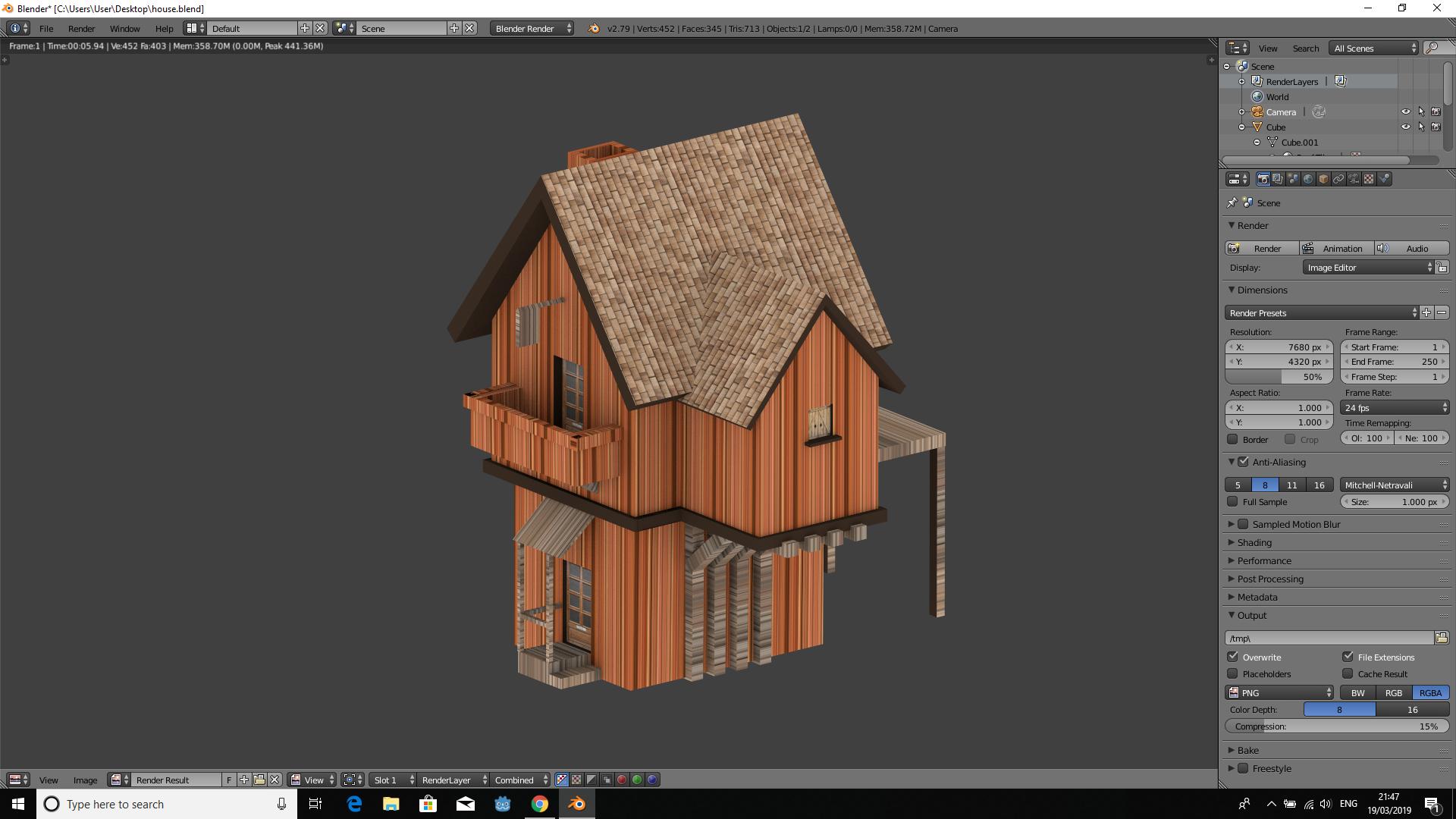Select the Texture properties tab checker icon
Screen dimensions: 1456x819
click(1369, 179)
